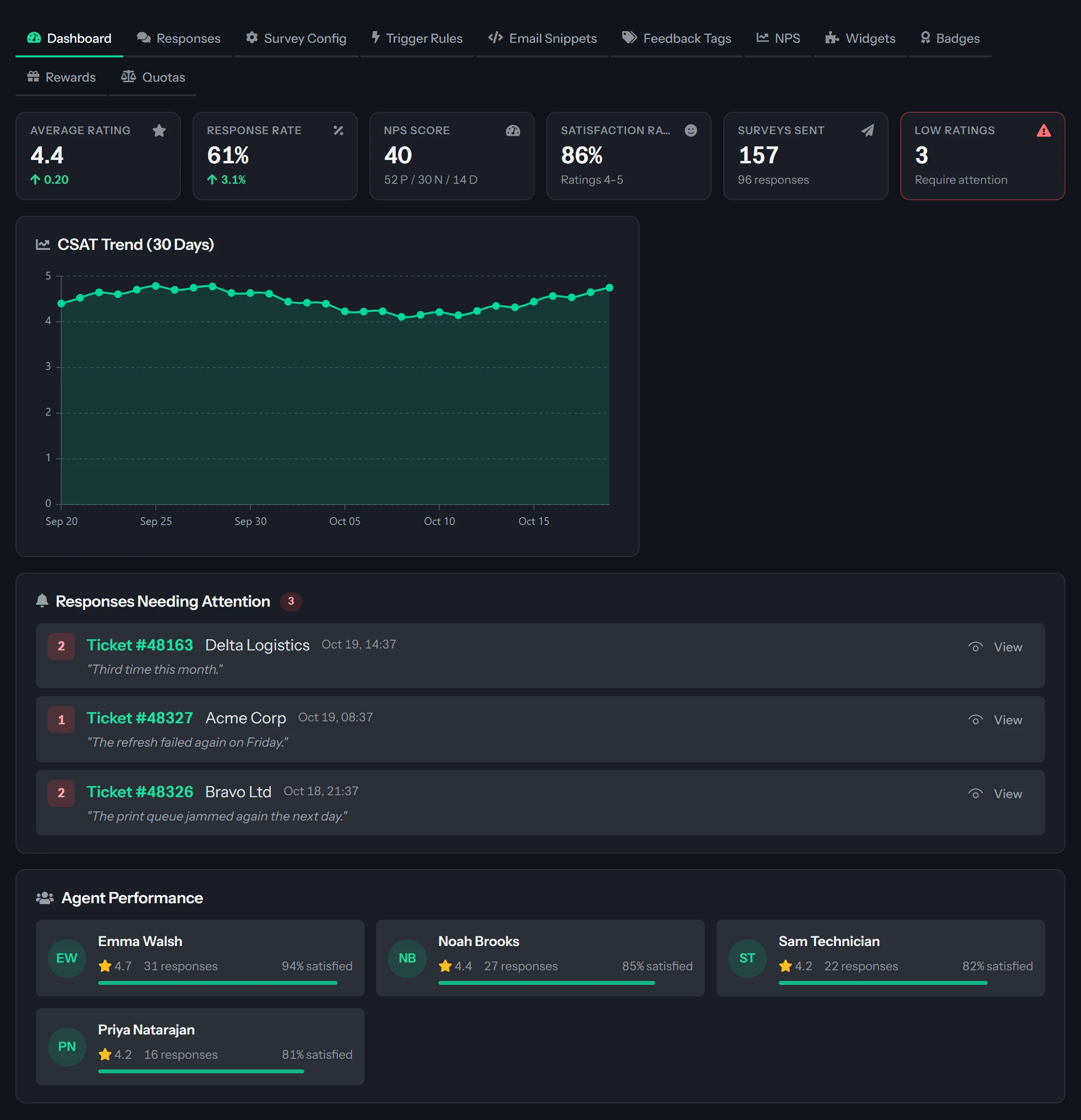Select the Dashboard tab
Image resolution: width=1081 pixels, height=1120 pixels.
(x=69, y=38)
